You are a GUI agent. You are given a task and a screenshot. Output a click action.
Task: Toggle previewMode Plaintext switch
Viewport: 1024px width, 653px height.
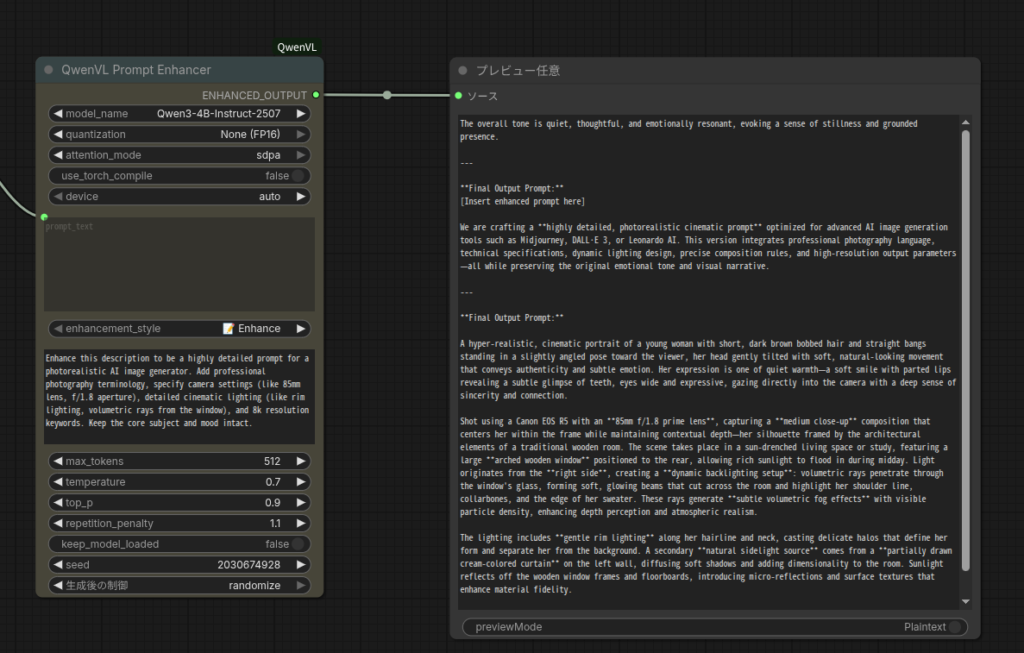(x=955, y=627)
